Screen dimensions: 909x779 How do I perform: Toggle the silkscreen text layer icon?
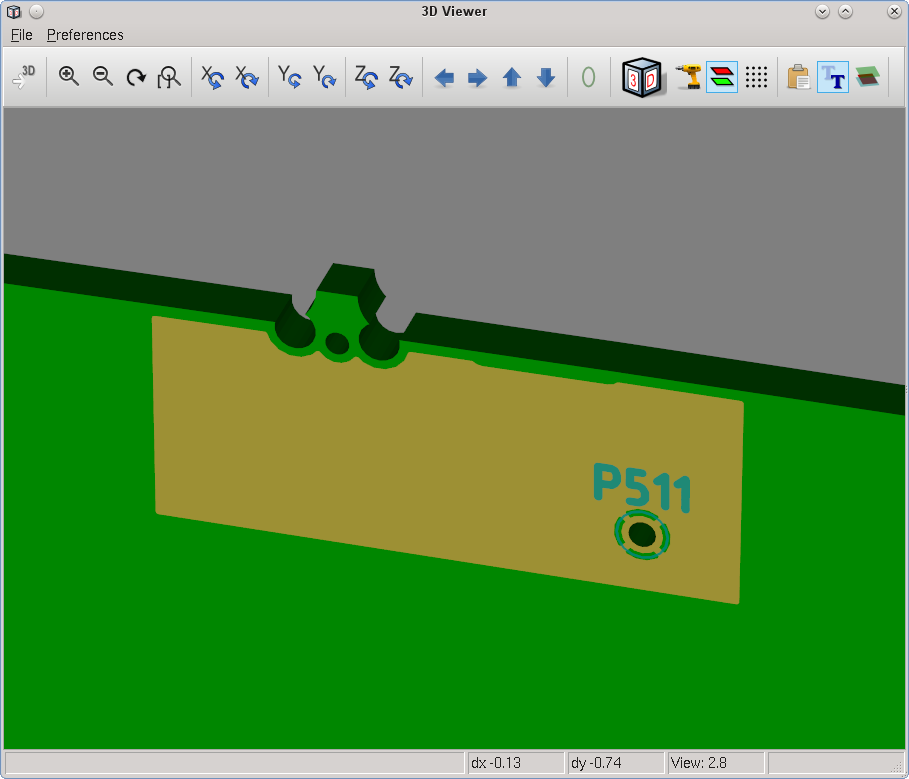[x=832, y=77]
